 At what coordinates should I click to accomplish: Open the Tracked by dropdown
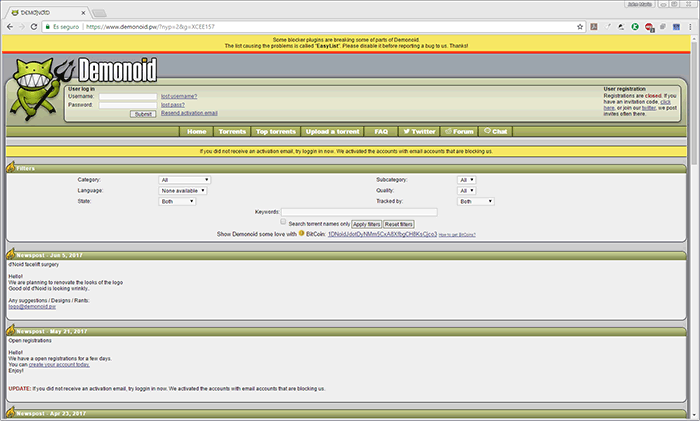click(475, 201)
